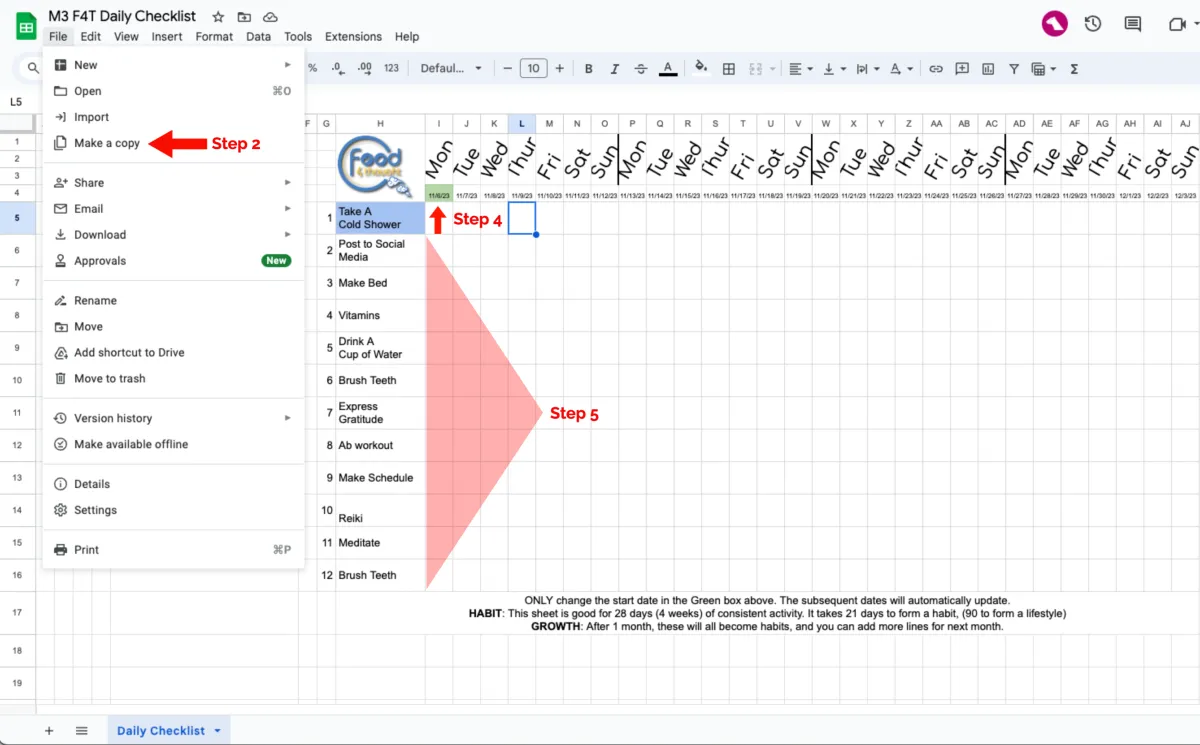Select Make available offline

click(x=173, y=444)
